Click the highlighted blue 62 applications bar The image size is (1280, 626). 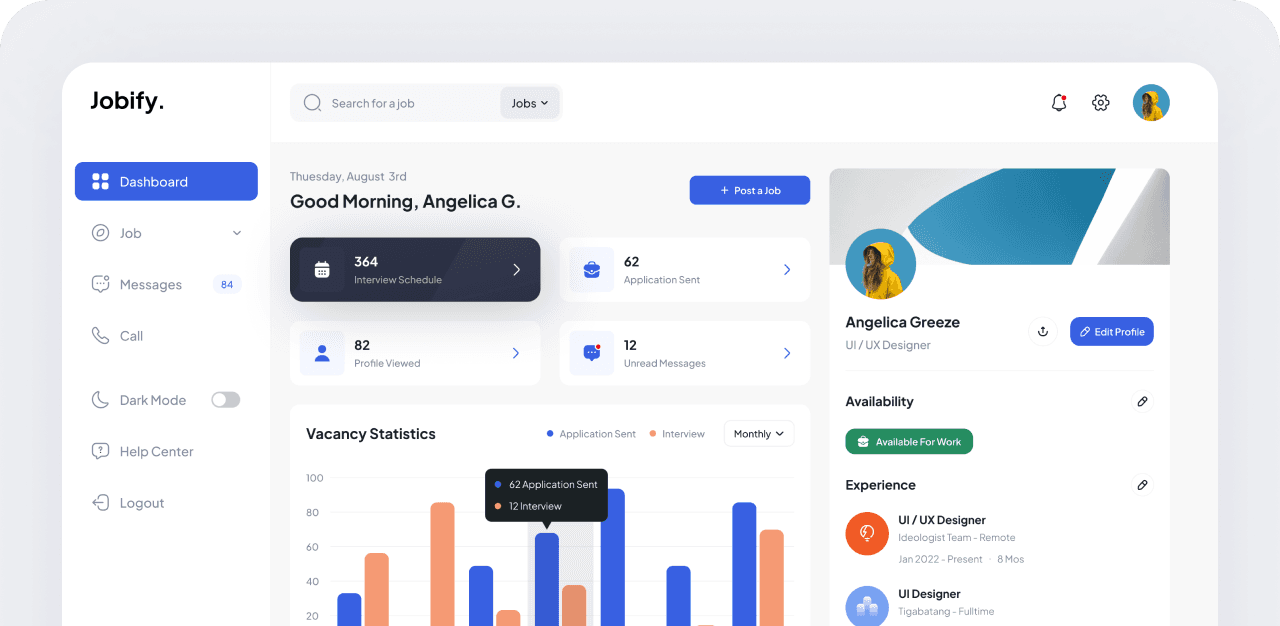tap(547, 580)
